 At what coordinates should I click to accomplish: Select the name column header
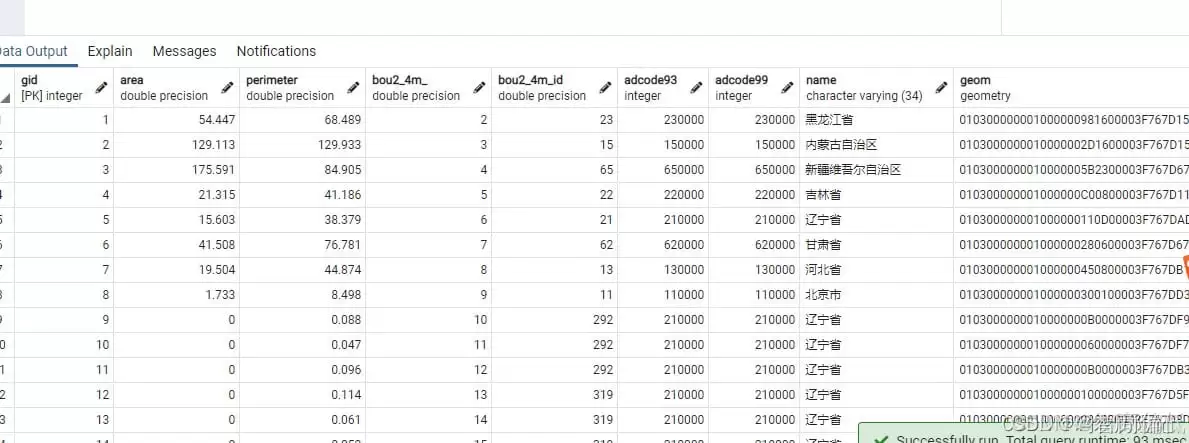pyautogui.click(x=877, y=87)
